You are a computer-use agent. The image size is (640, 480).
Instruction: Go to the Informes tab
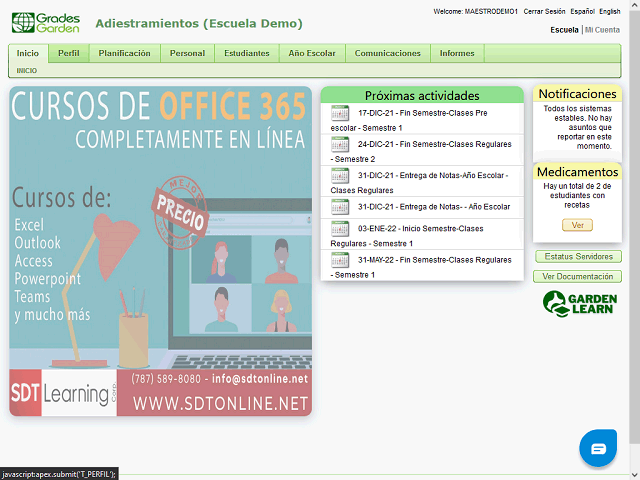point(457,53)
